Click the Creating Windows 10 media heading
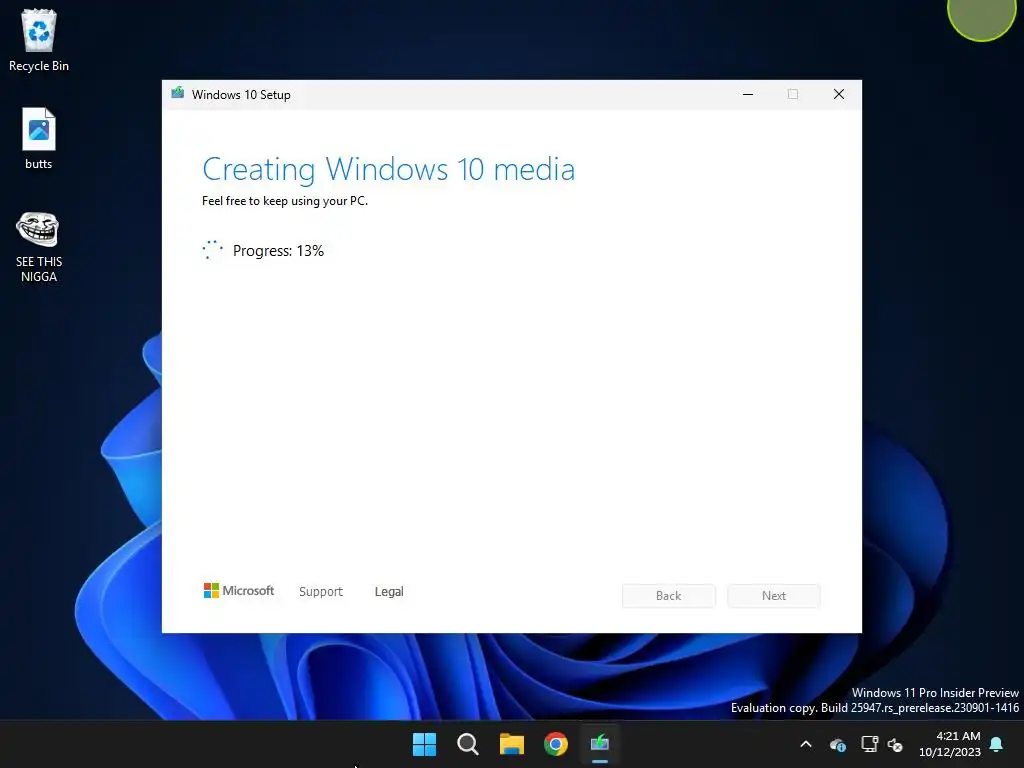The height and width of the screenshot is (768, 1024). [x=389, y=169]
